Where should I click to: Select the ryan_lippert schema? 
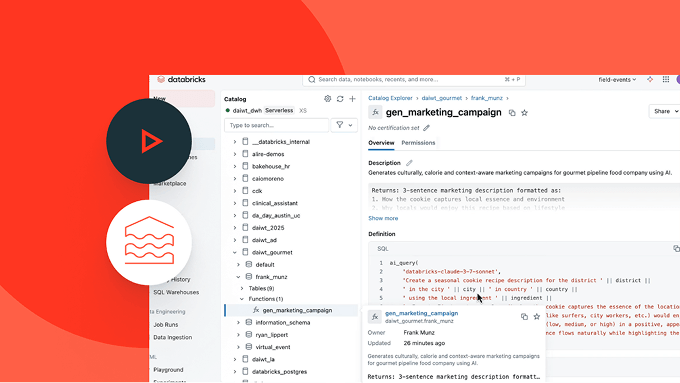[x=272, y=335]
